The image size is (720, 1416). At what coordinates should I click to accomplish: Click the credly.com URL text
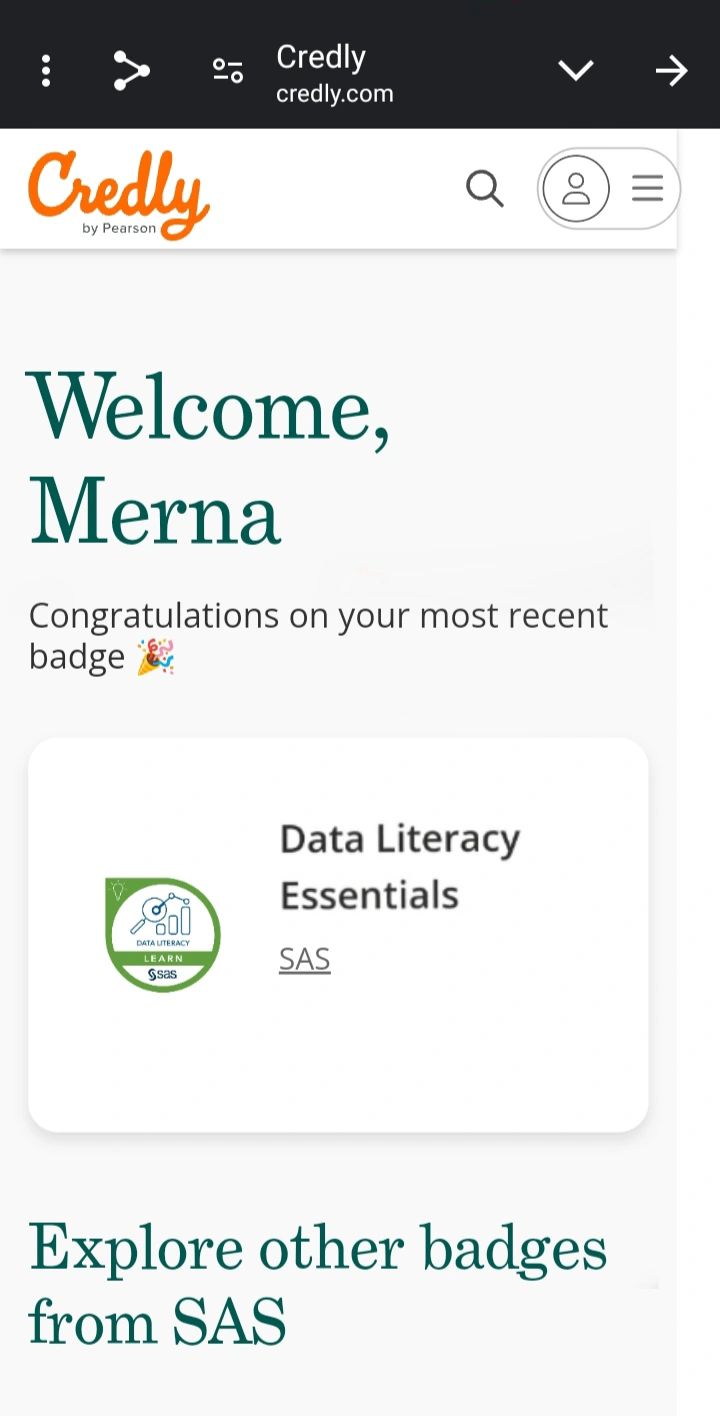[x=335, y=94]
